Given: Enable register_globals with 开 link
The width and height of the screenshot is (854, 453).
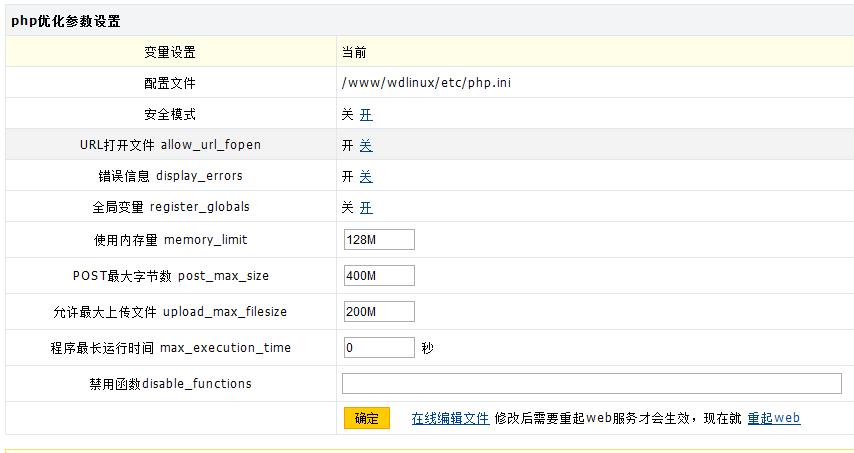Looking at the screenshot, I should pos(366,208).
